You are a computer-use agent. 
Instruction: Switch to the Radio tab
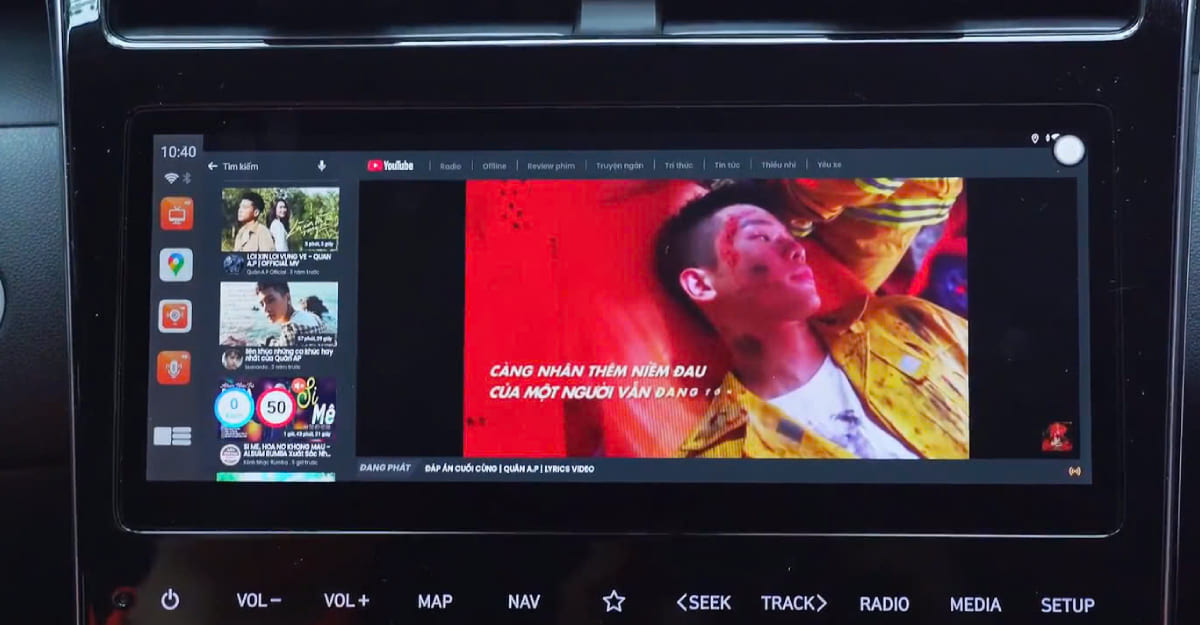click(x=450, y=166)
